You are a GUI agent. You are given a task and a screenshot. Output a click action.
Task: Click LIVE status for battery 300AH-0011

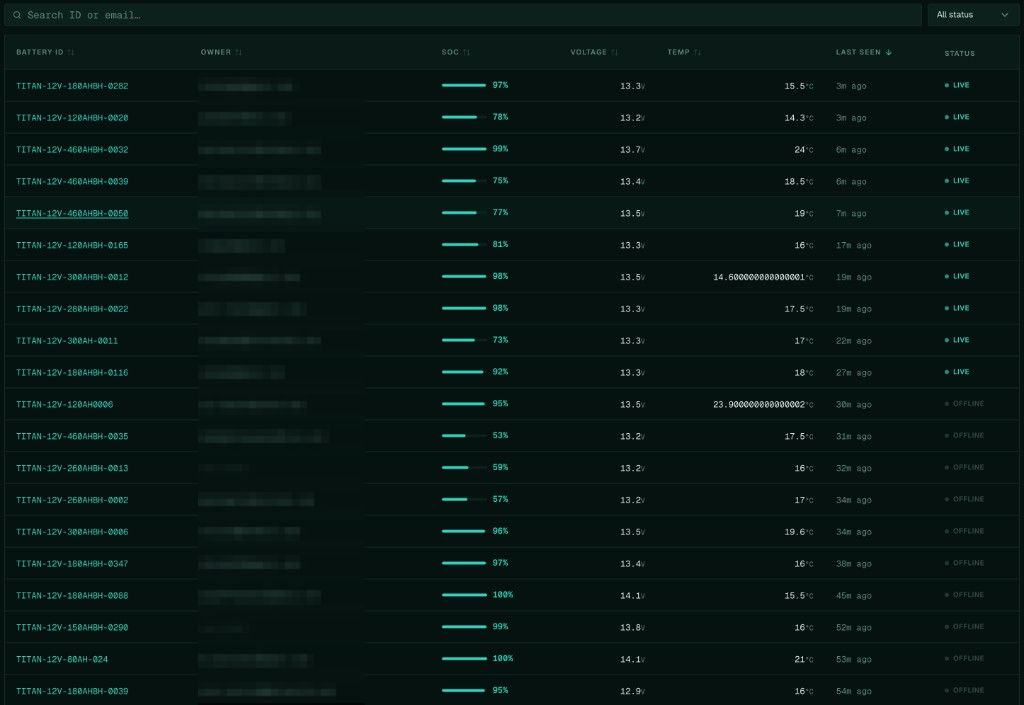957,340
